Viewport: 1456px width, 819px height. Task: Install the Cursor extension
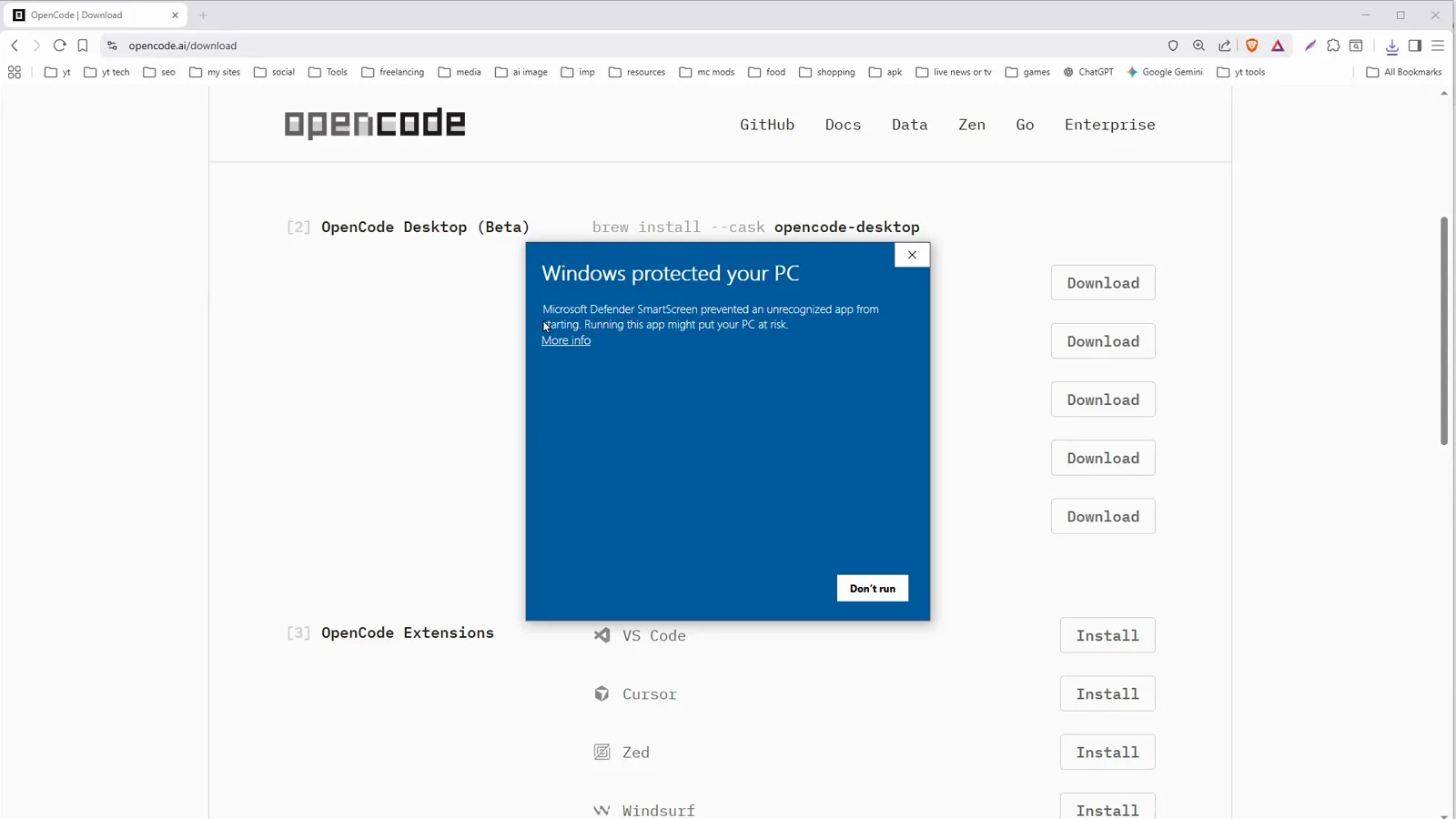coord(1107,693)
